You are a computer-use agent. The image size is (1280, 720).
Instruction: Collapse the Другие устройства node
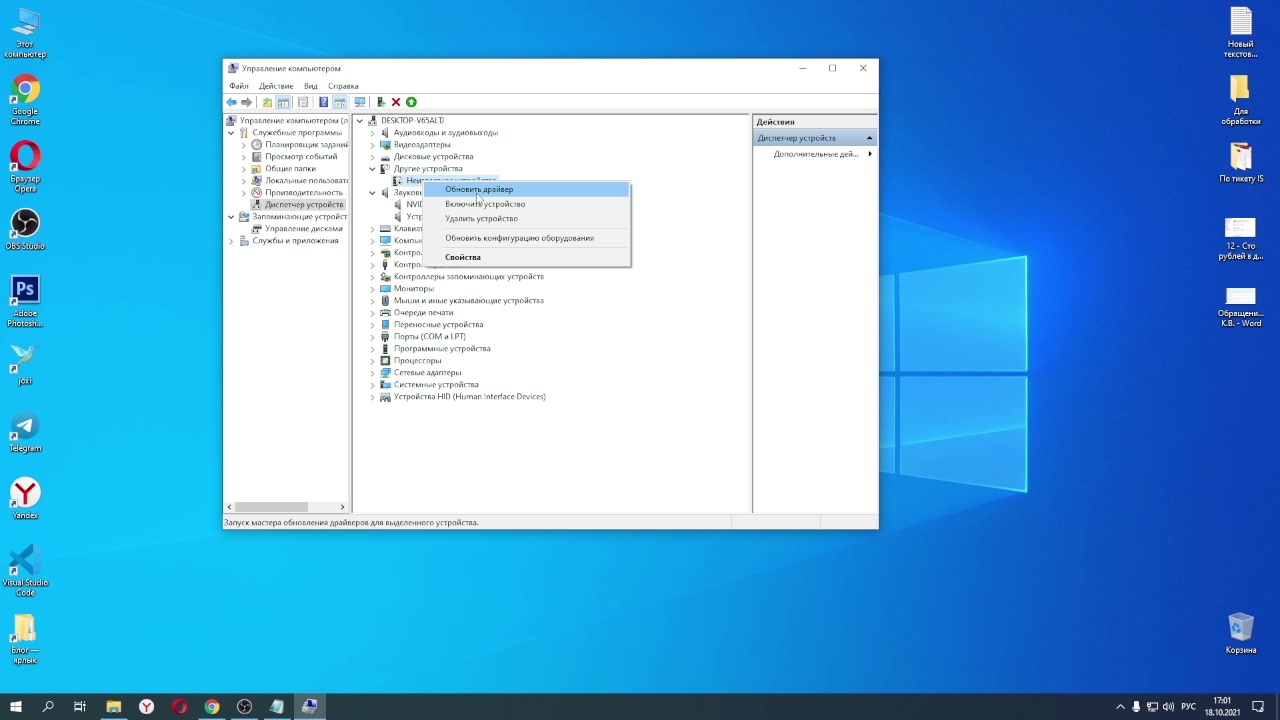point(373,169)
